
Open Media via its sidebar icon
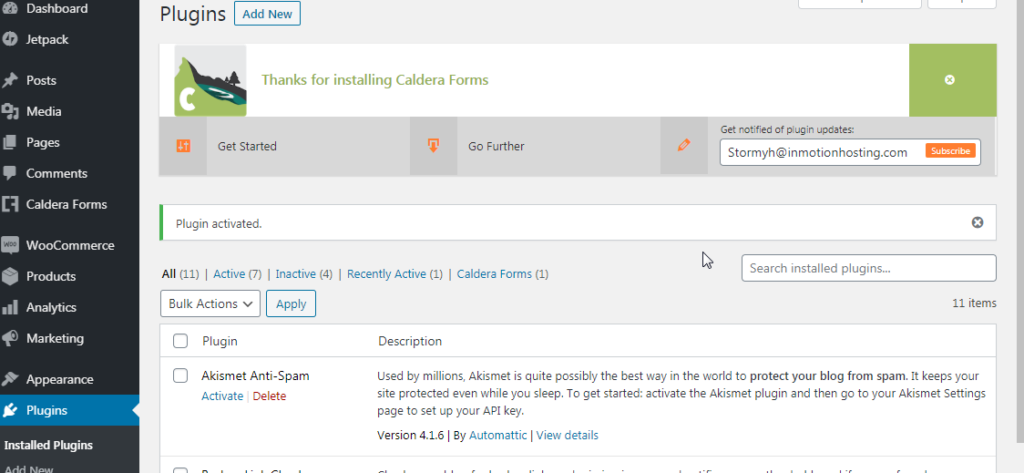(x=11, y=111)
